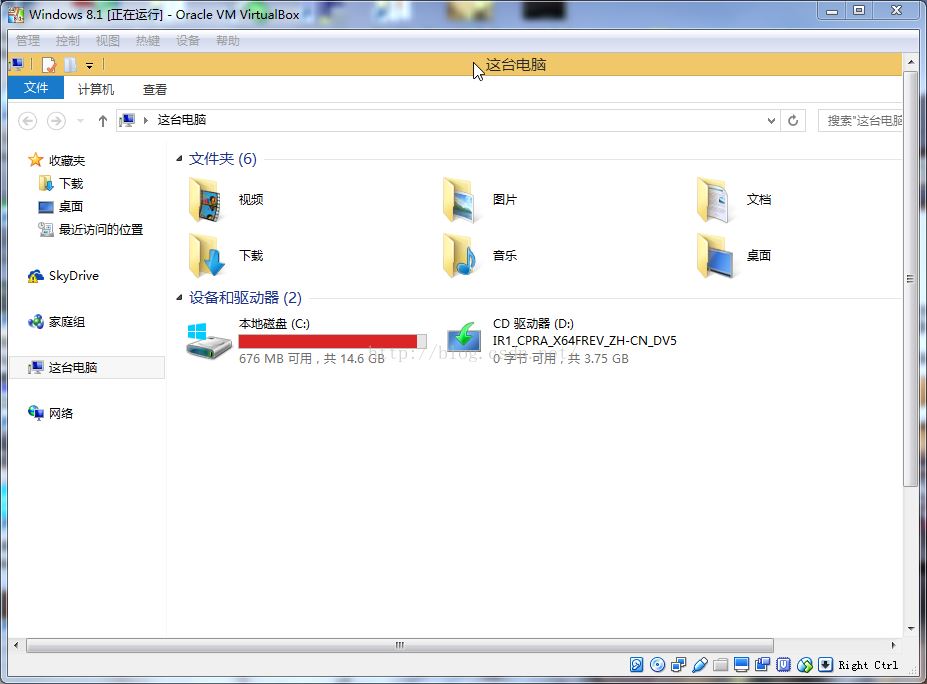Screen dimensions: 927x684
Task: Click the Right Ctrl host key label
Action: [868, 665]
